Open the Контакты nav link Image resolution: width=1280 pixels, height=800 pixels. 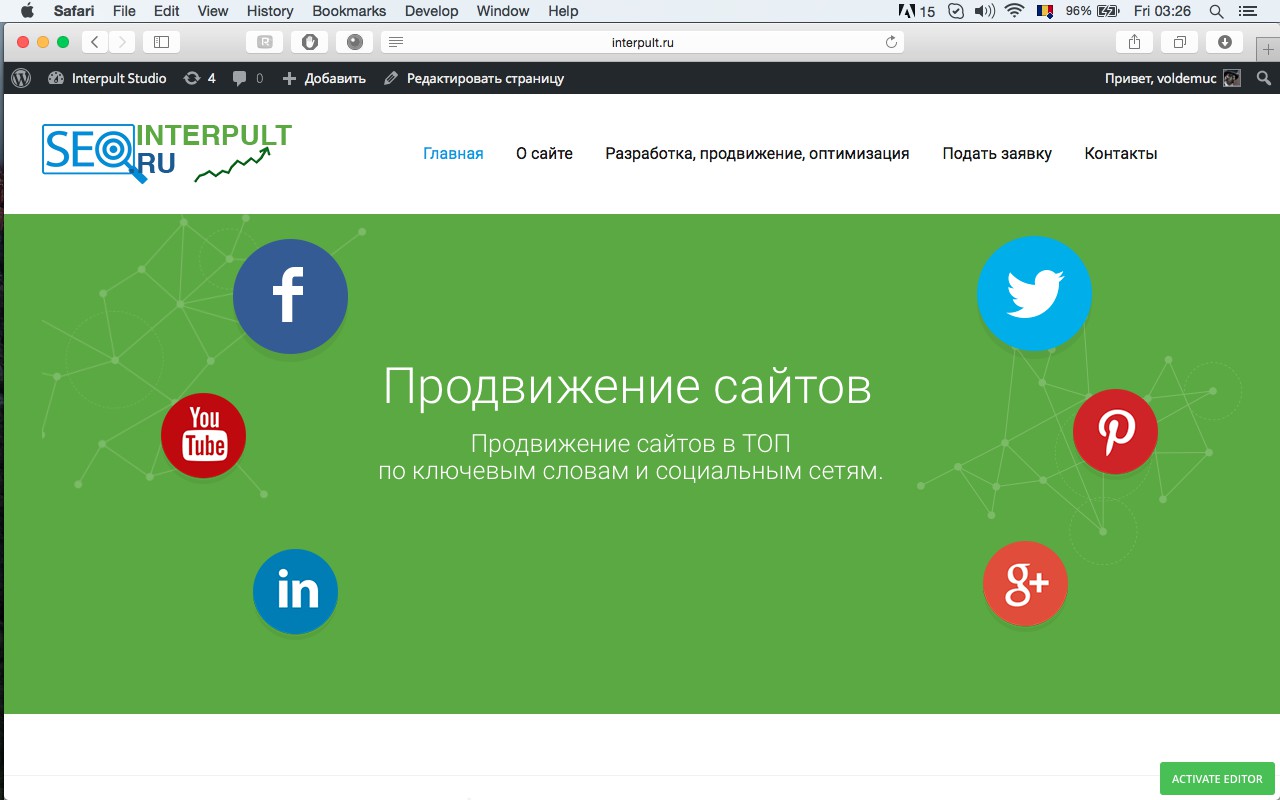[1121, 153]
